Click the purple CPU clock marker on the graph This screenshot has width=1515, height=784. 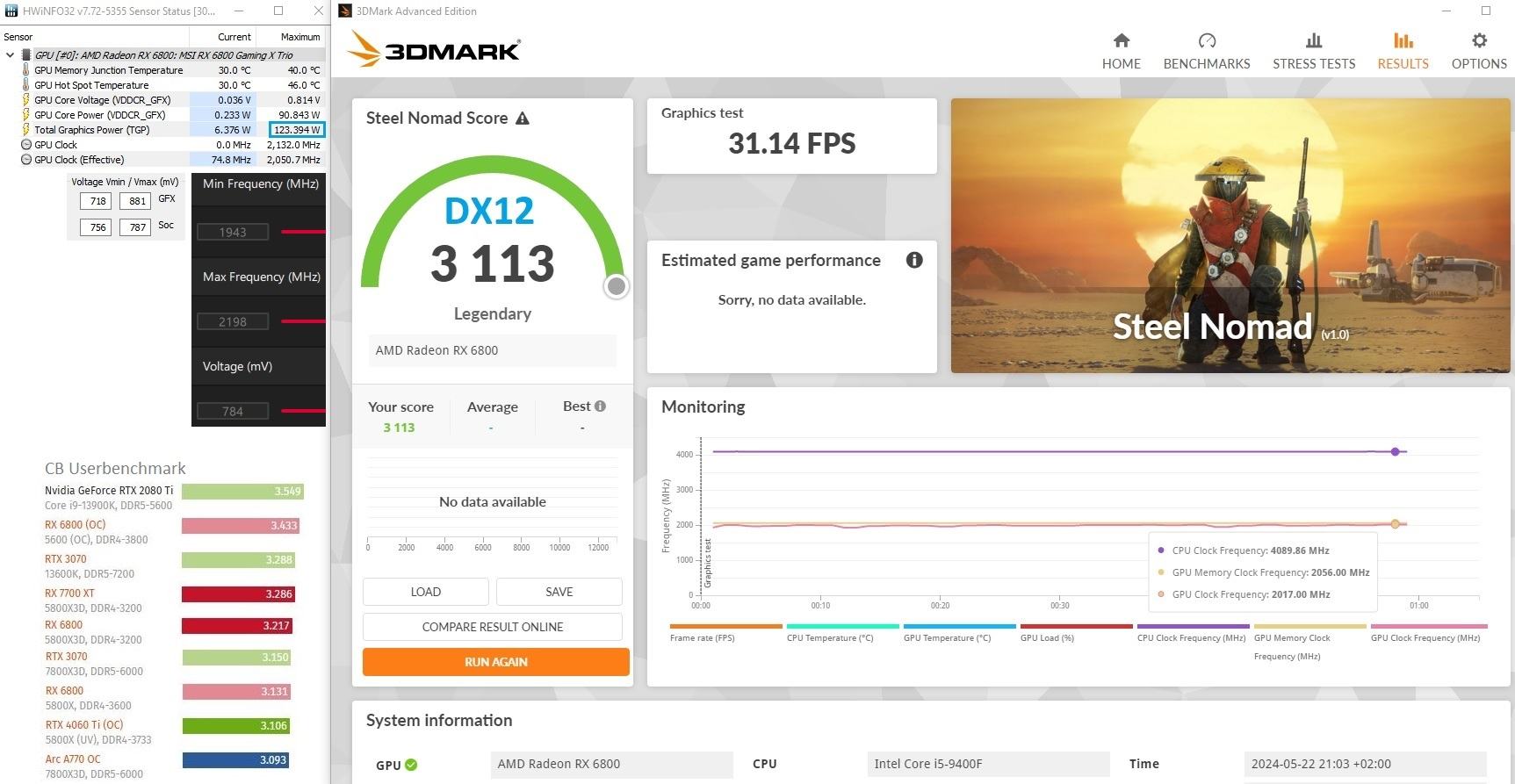[1396, 451]
